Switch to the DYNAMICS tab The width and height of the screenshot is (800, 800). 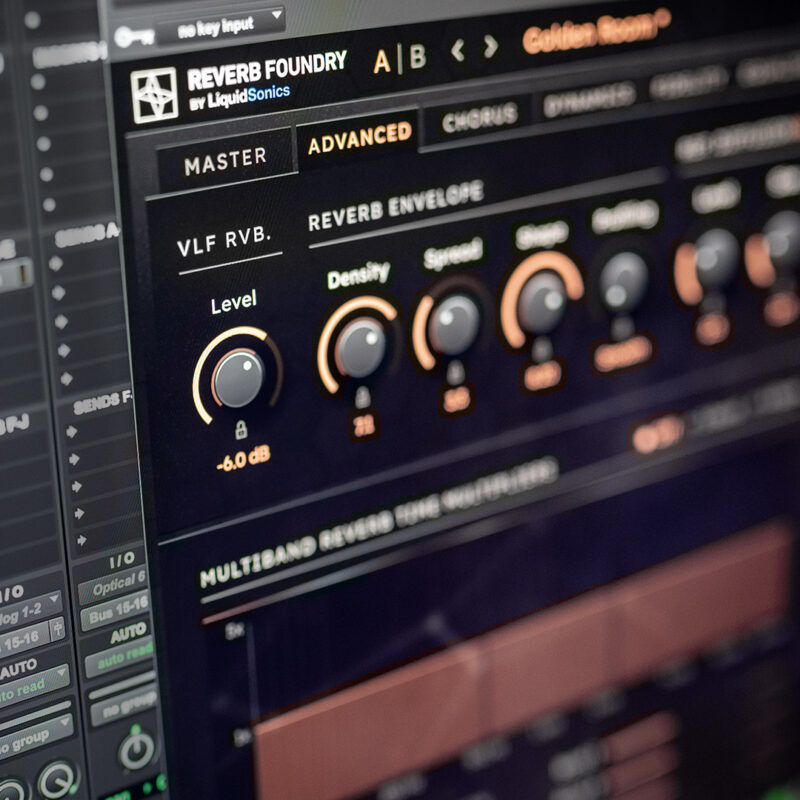pos(589,98)
